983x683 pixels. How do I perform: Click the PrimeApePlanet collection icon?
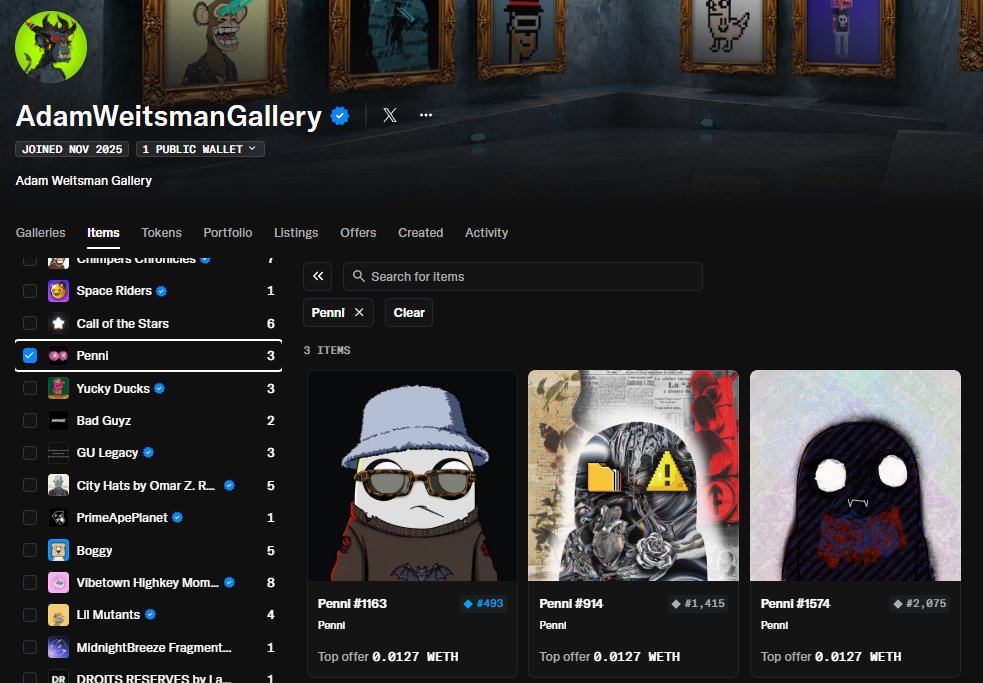[x=58, y=517]
